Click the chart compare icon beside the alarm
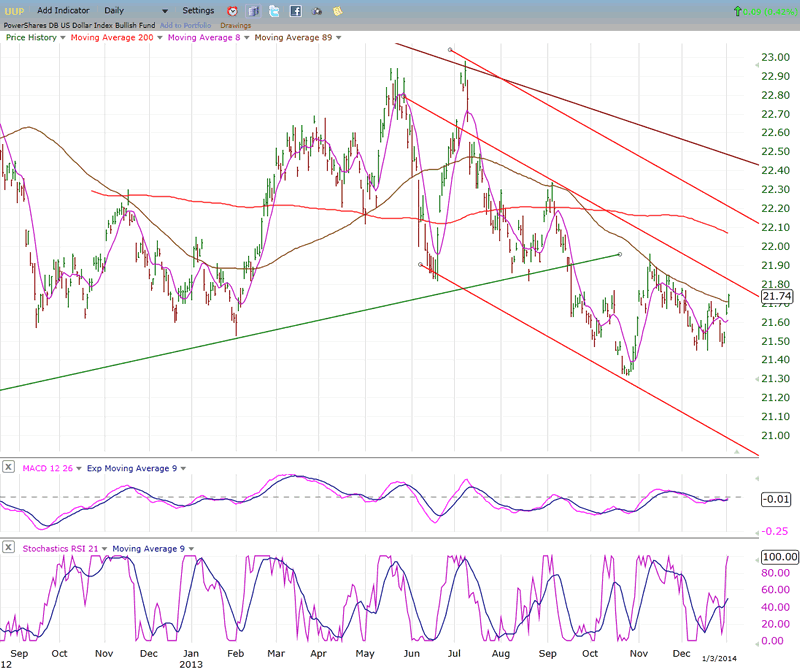Viewport: 800px width, 669px height. tap(253, 11)
